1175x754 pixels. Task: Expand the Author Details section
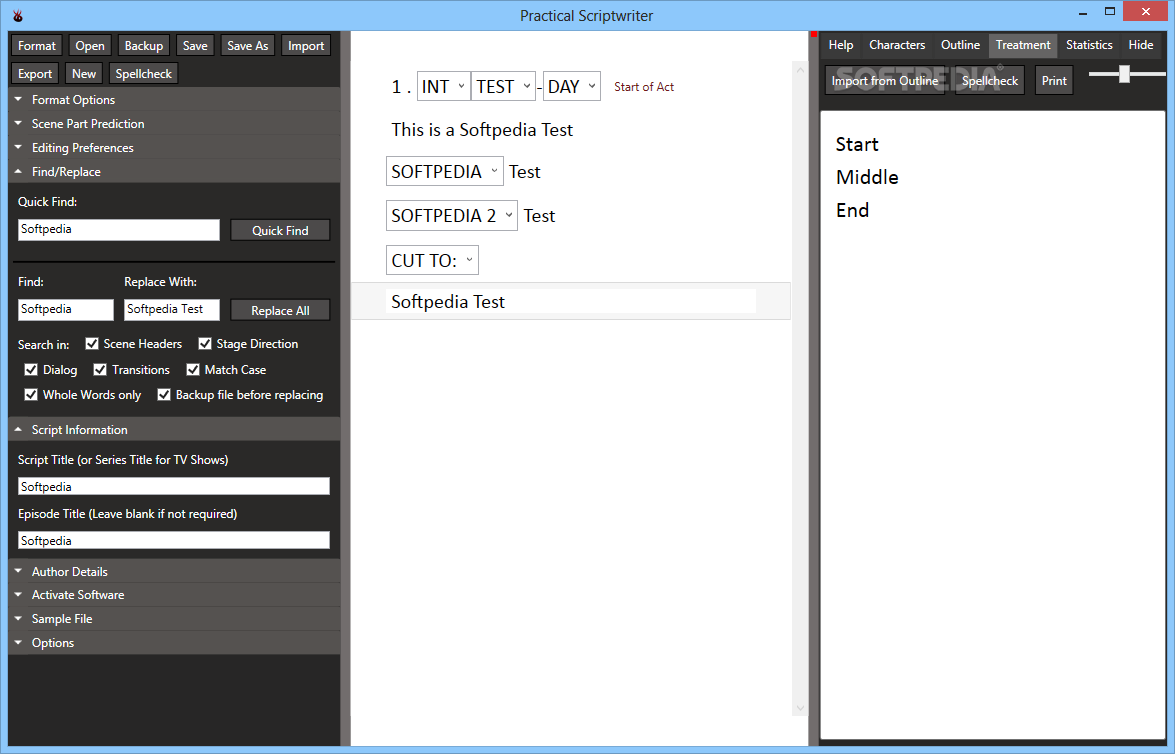pyautogui.click(x=174, y=571)
